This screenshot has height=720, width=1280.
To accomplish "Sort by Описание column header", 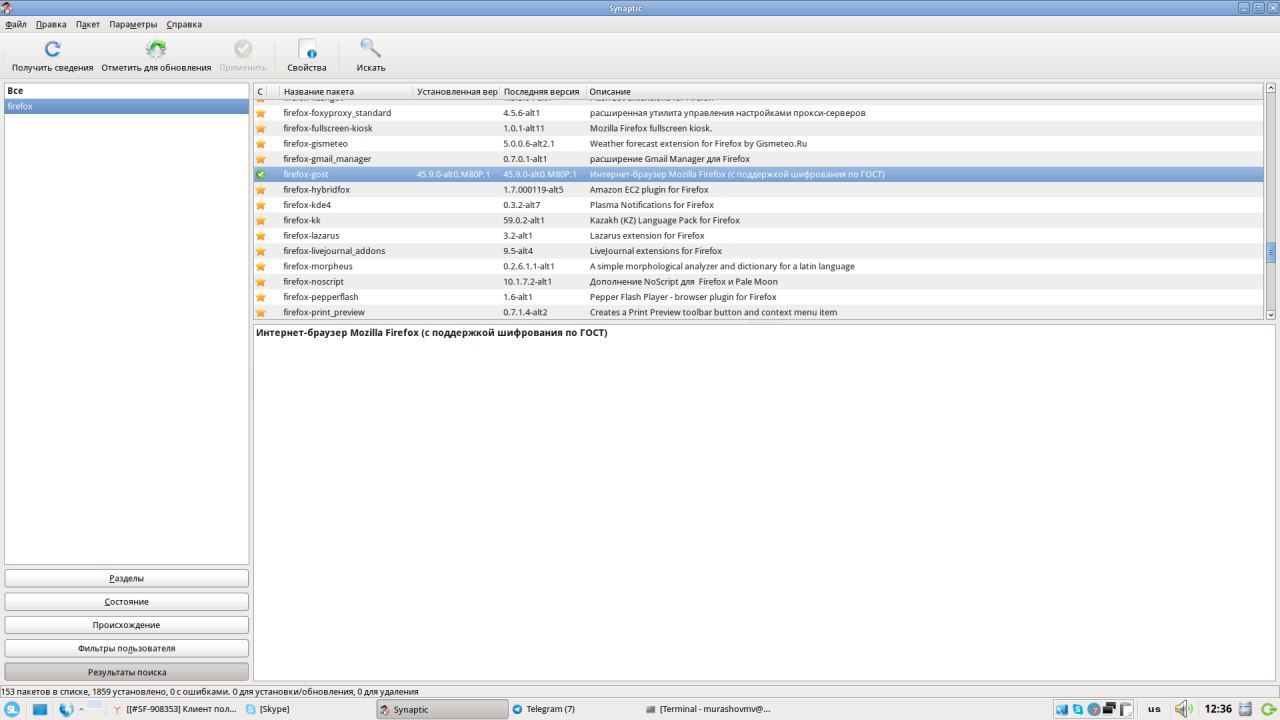I will pyautogui.click(x=925, y=91).
